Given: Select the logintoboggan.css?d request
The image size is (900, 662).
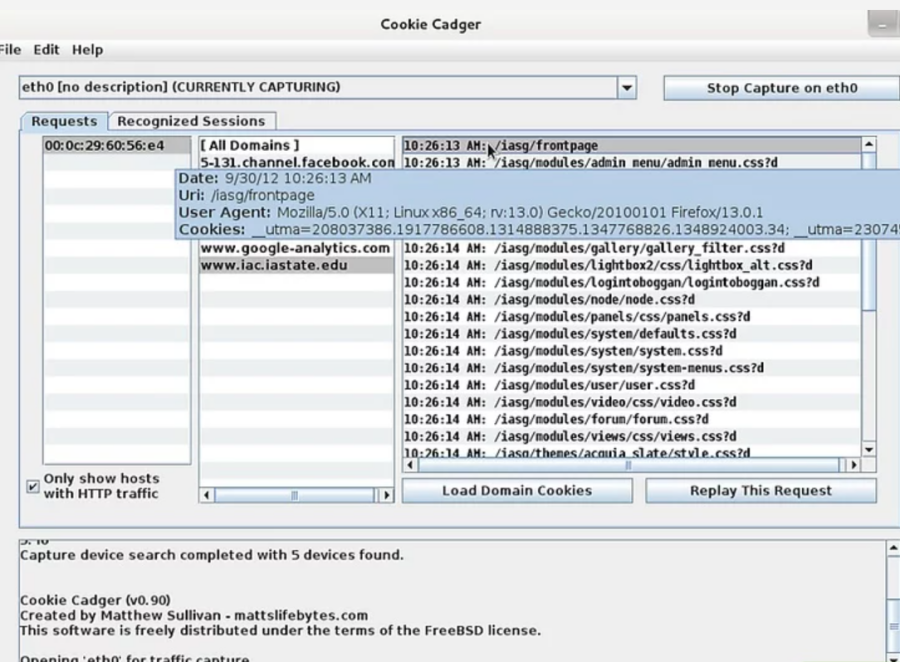Looking at the screenshot, I should click(x=631, y=282).
